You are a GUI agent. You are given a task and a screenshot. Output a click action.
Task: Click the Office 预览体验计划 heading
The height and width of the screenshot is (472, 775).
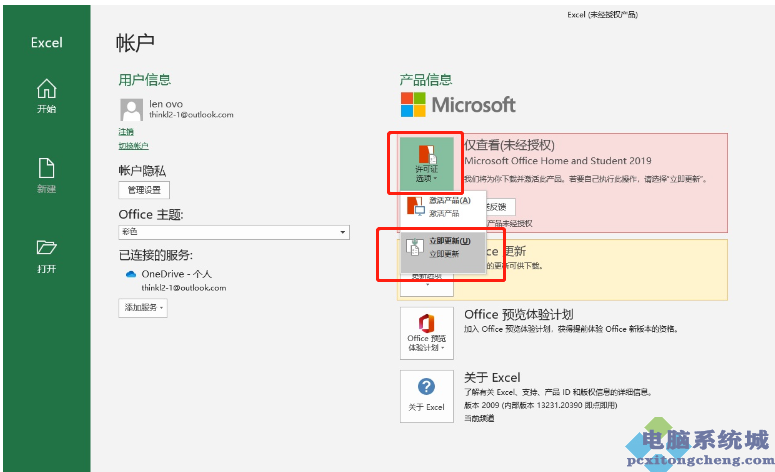518,314
